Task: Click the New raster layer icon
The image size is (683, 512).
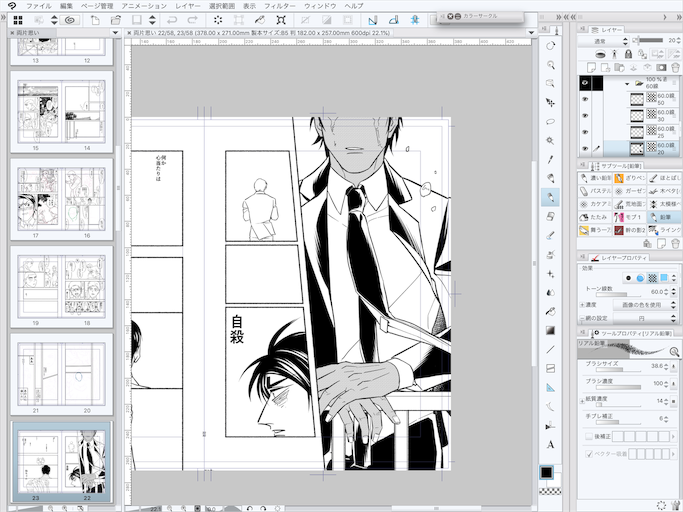Action: coord(591,68)
